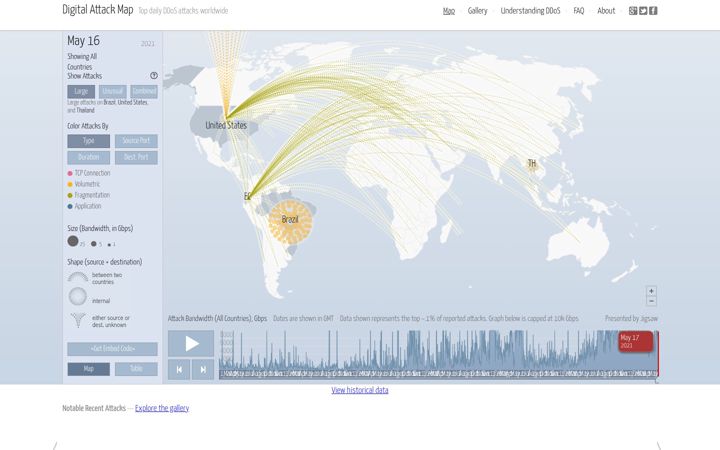Click Thailand in large attacks list
This screenshot has width=720, height=450.
click(x=85, y=110)
